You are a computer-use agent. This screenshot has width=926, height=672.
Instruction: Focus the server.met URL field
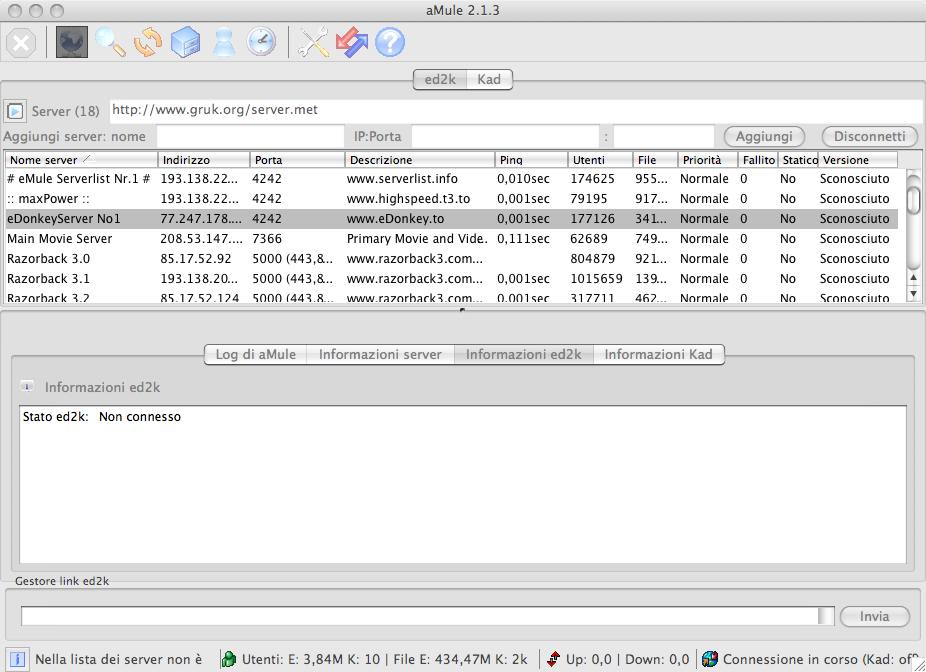coord(516,110)
